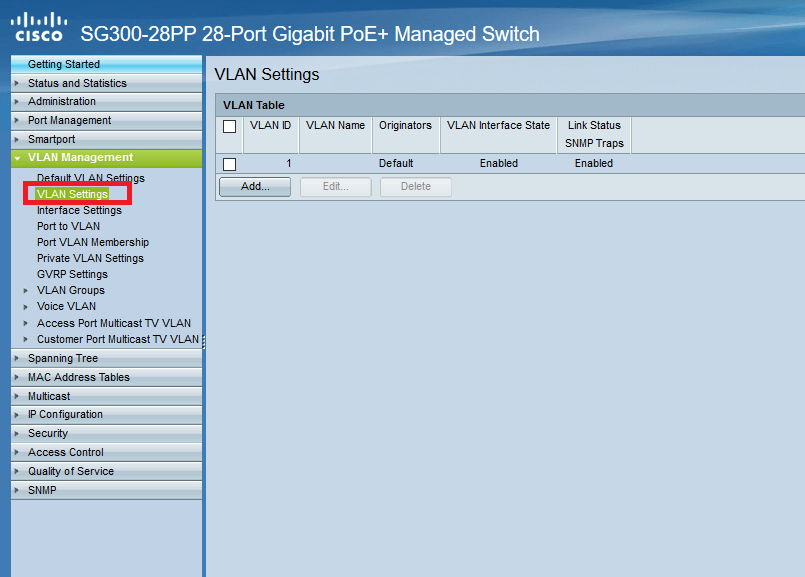Tick the select-all checkbox in VLAN Table header

point(229,126)
